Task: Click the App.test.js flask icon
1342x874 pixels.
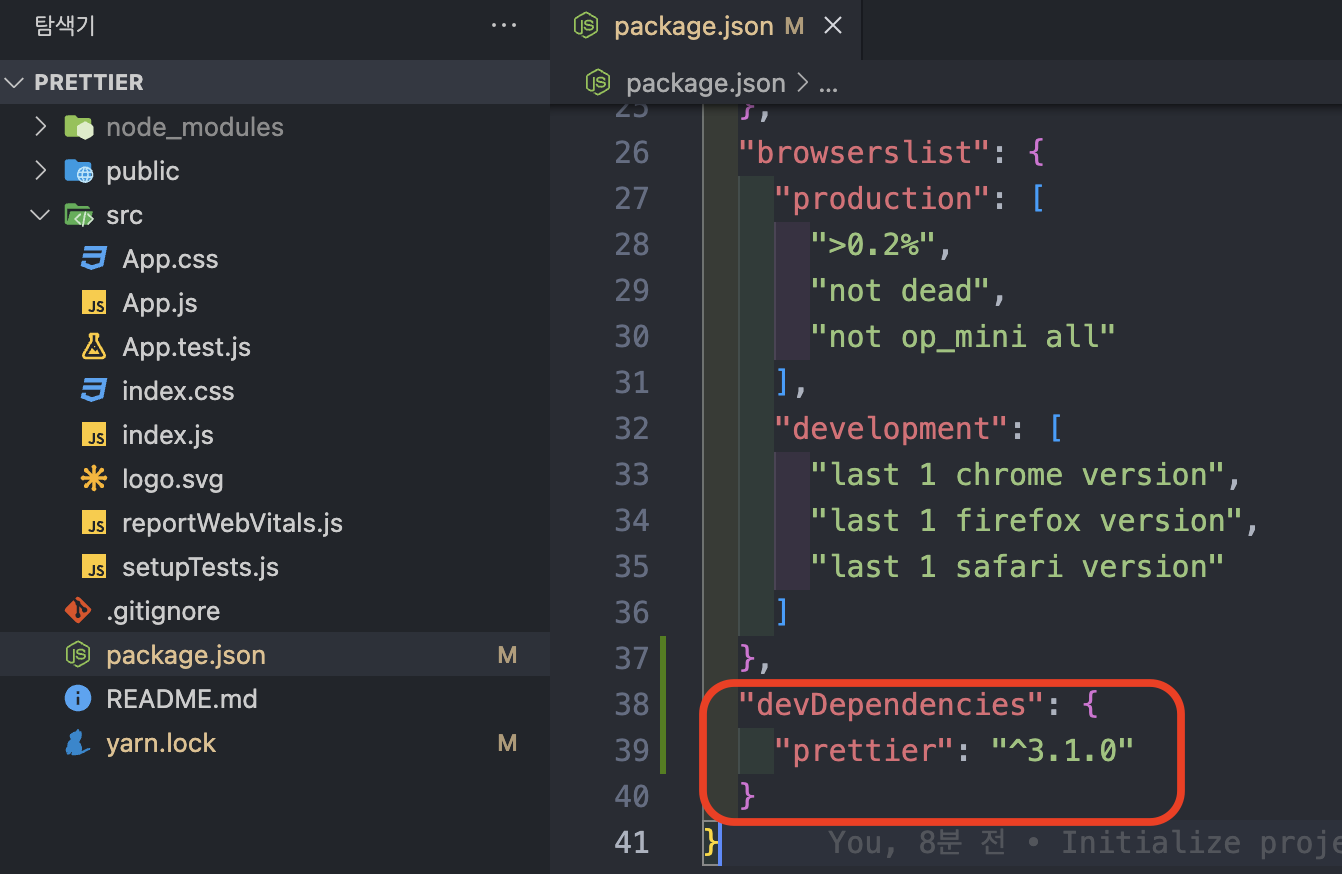Action: tap(94, 347)
